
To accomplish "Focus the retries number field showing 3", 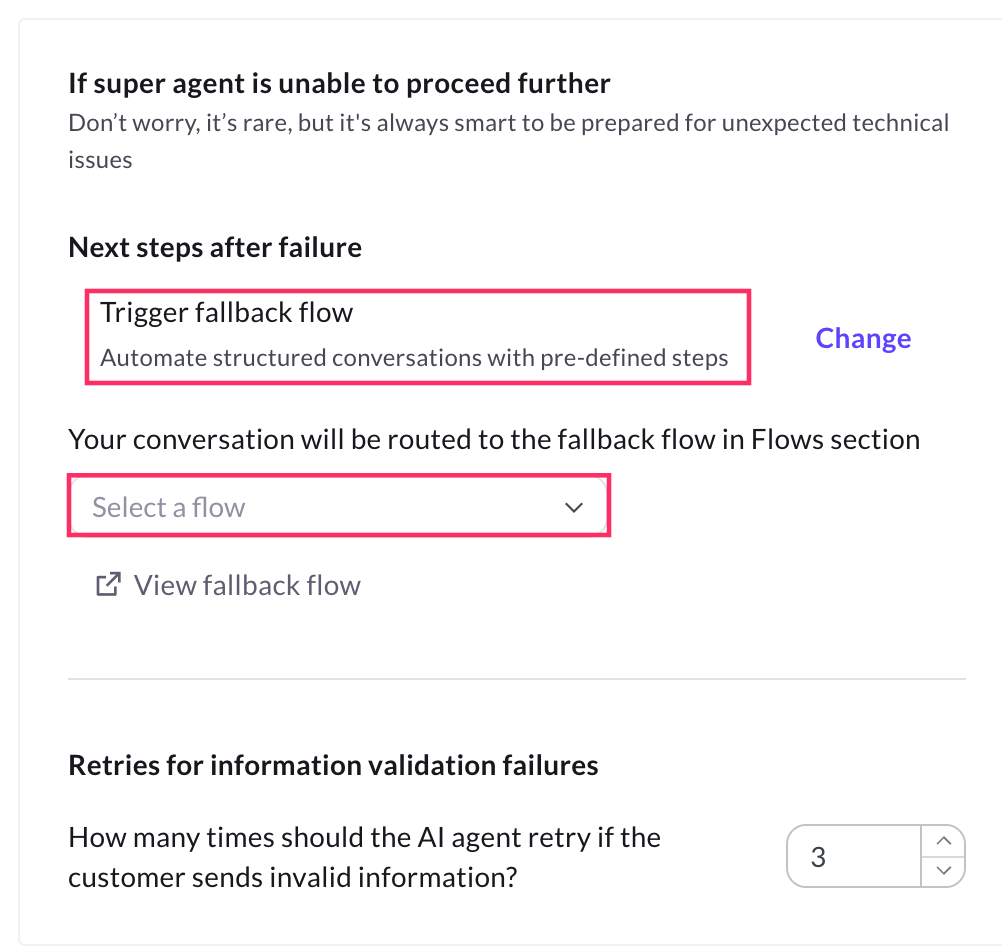I will pyautogui.click(x=853, y=857).
